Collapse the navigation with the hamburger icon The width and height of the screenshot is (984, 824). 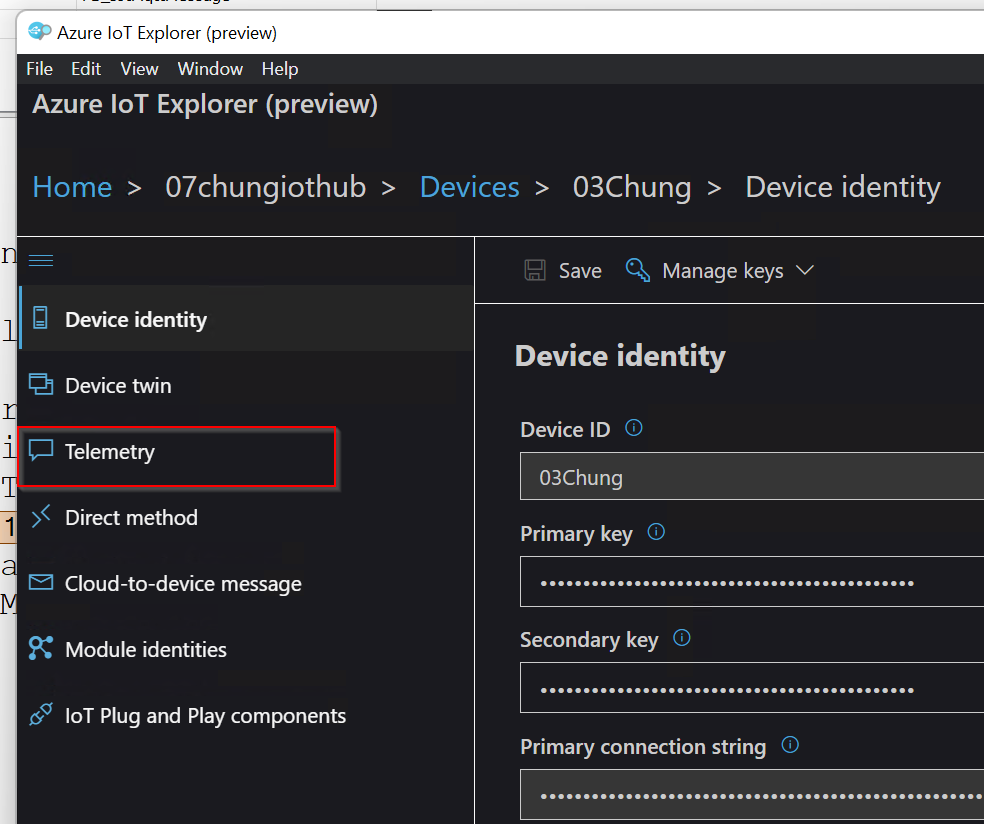[x=41, y=260]
